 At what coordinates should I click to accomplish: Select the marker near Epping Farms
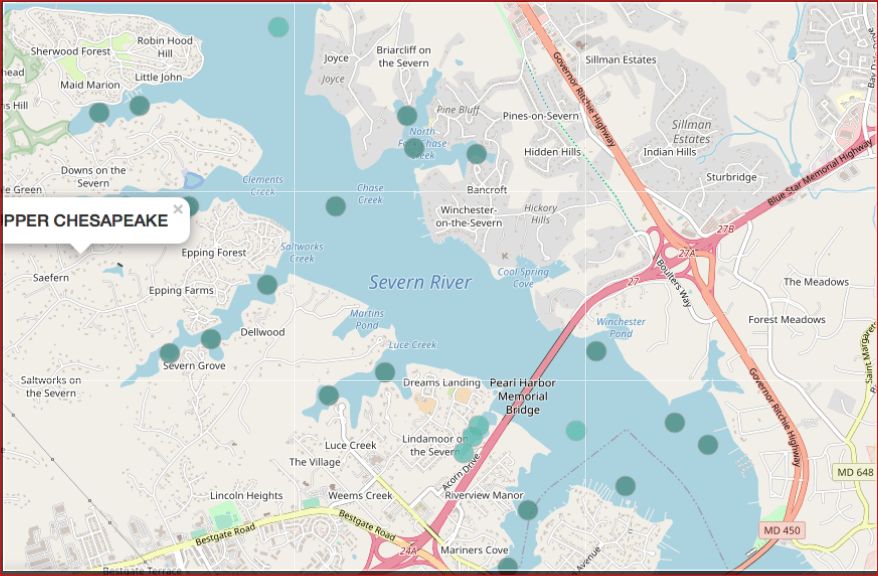point(210,338)
